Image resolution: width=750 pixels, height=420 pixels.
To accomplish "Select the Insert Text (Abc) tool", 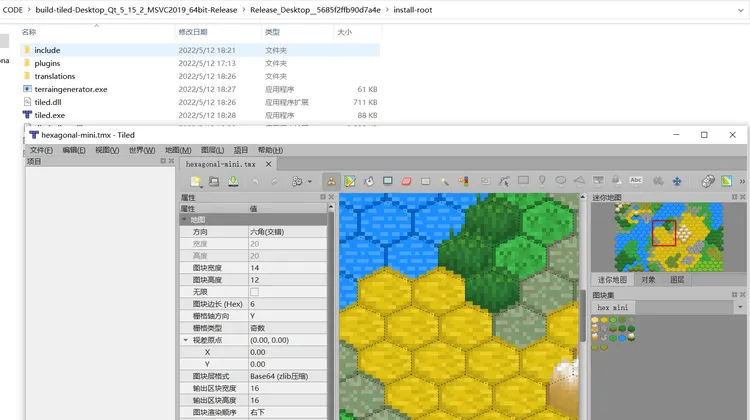I will click(636, 180).
